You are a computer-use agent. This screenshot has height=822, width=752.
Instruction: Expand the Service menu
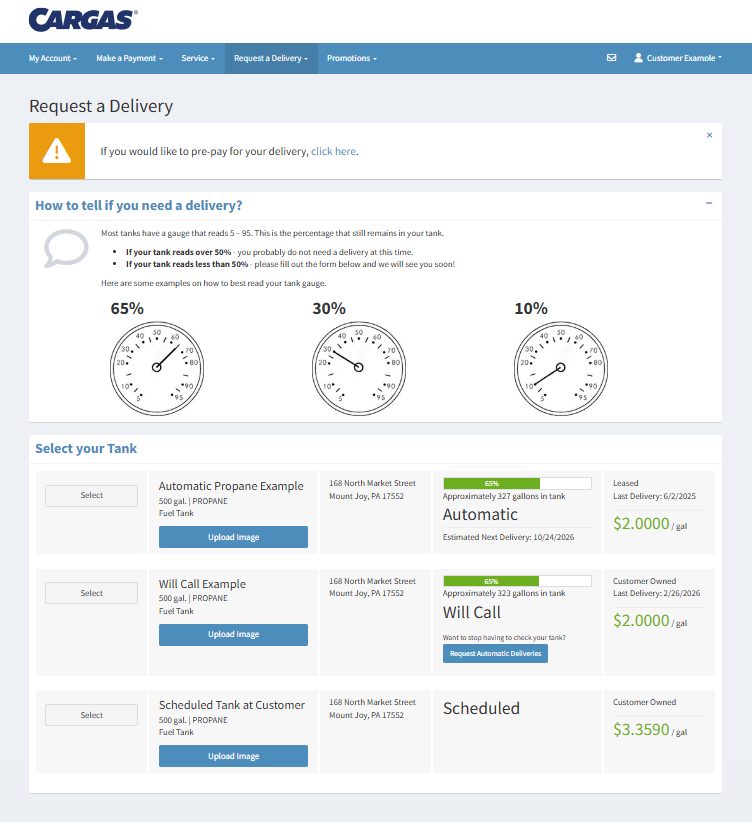[198, 58]
